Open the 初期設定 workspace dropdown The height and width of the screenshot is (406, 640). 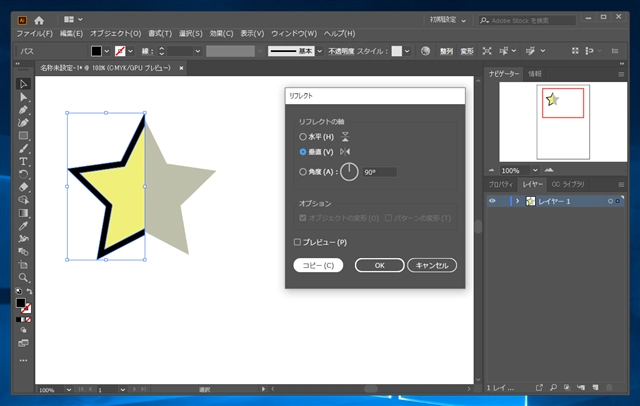pos(448,20)
